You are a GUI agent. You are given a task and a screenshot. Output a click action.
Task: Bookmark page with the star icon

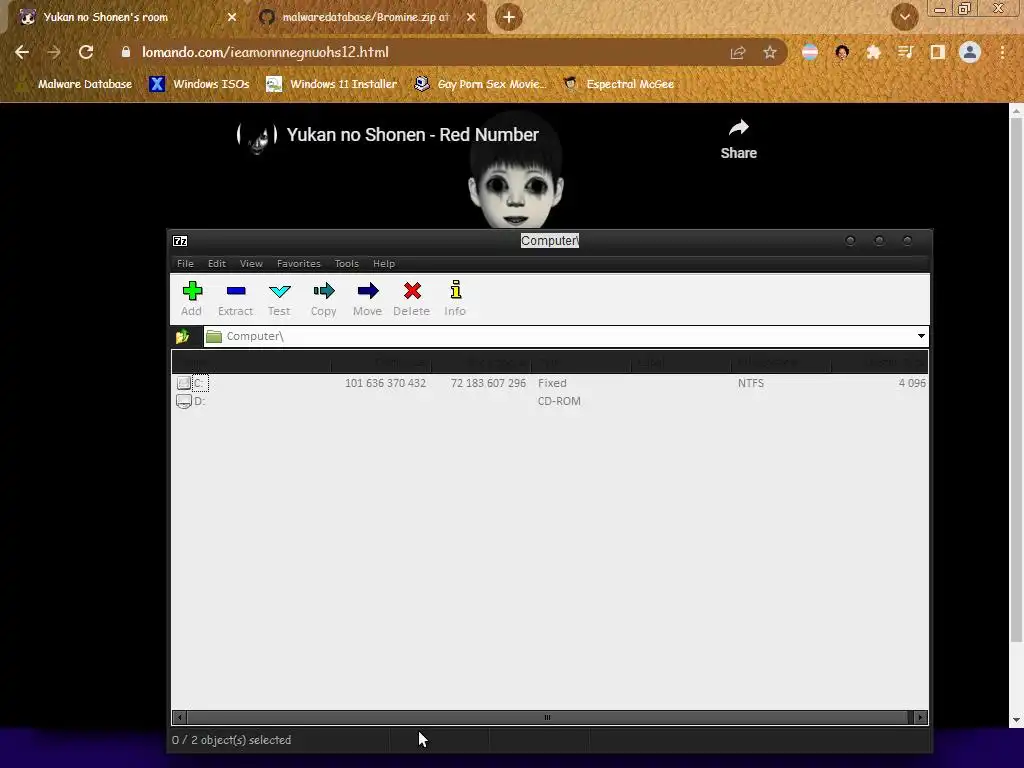pyautogui.click(x=770, y=52)
